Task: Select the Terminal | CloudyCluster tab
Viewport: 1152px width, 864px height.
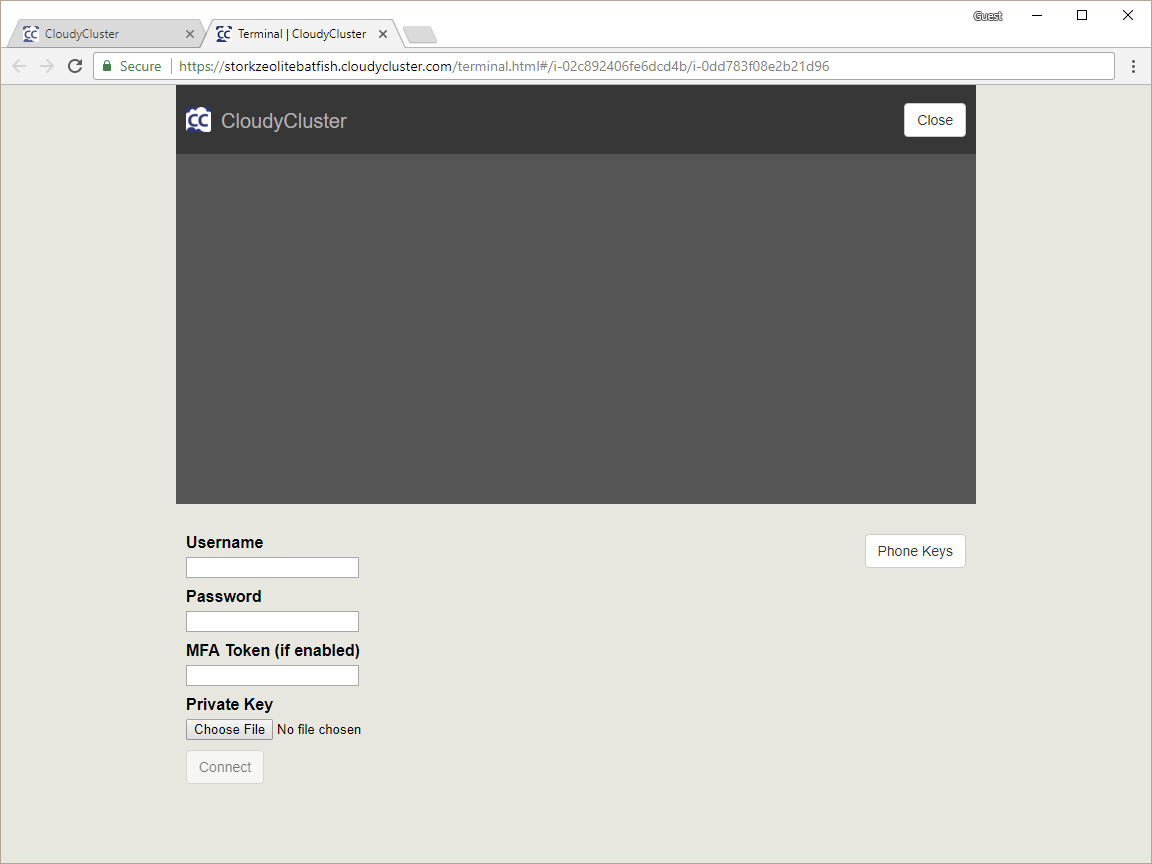Action: (x=301, y=34)
